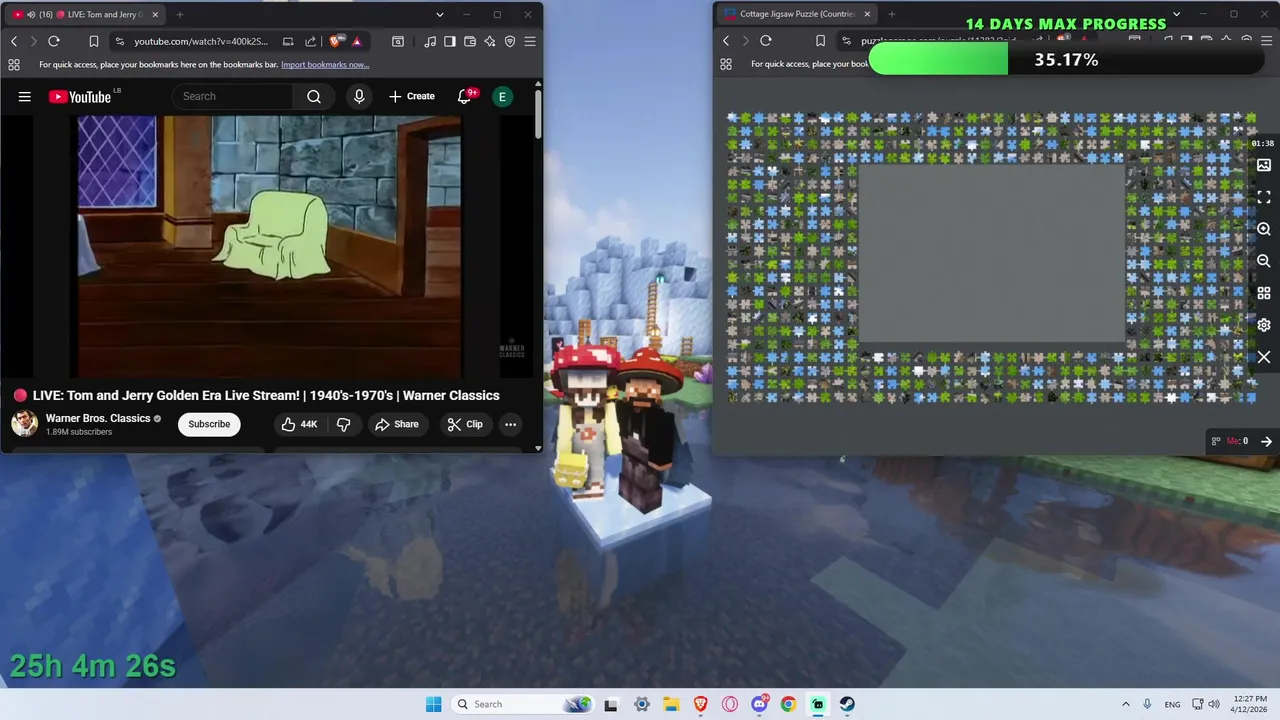Screen dimensions: 1280x720
Task: Open a new tab in the puzzle window
Action: [892, 14]
